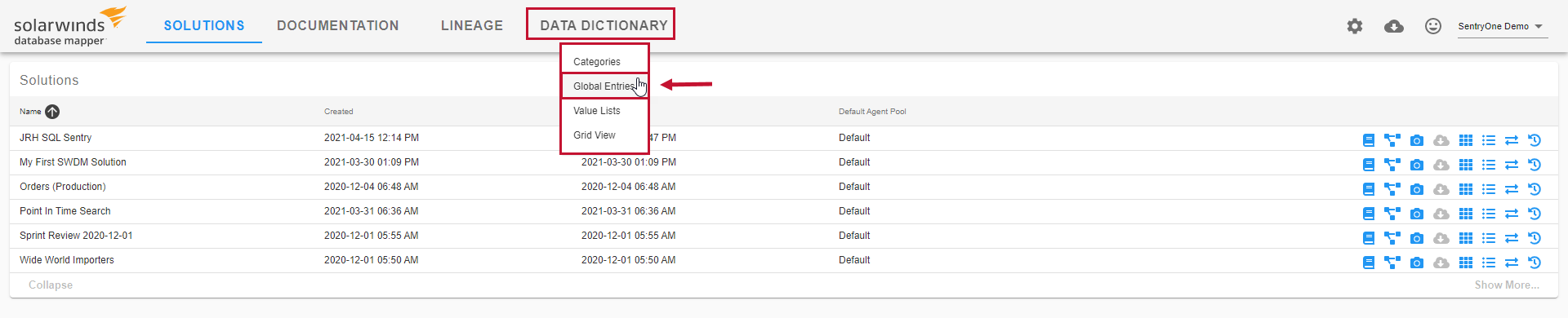Click the Show More link

(1507, 285)
